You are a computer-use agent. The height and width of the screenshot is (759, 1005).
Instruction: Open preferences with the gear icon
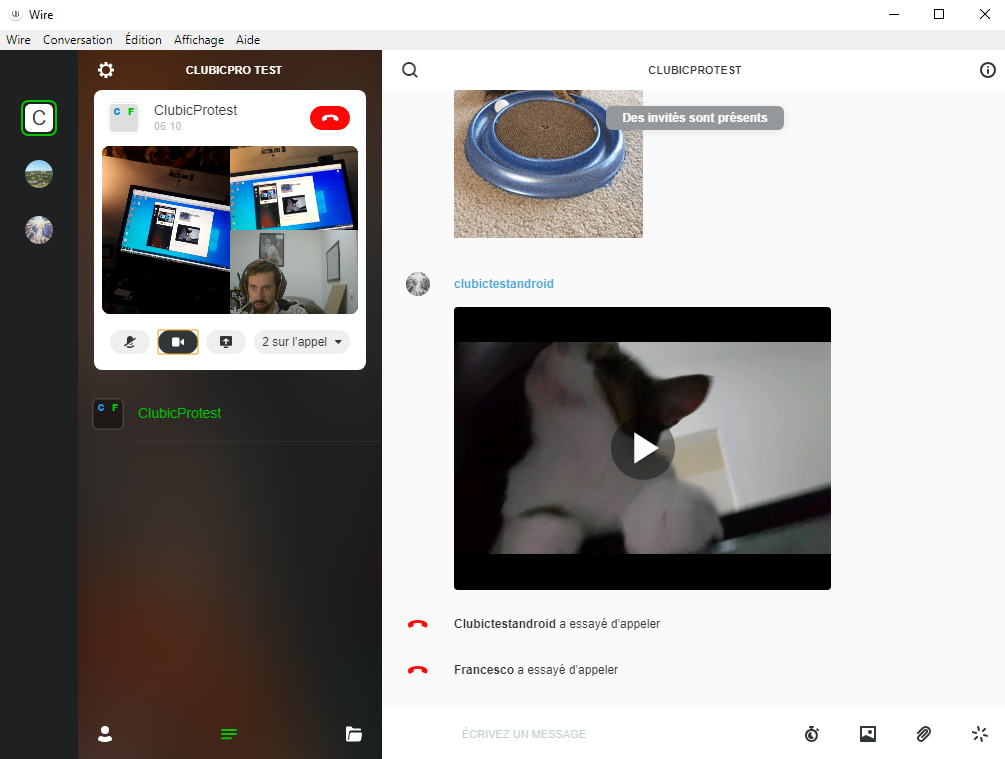click(106, 70)
